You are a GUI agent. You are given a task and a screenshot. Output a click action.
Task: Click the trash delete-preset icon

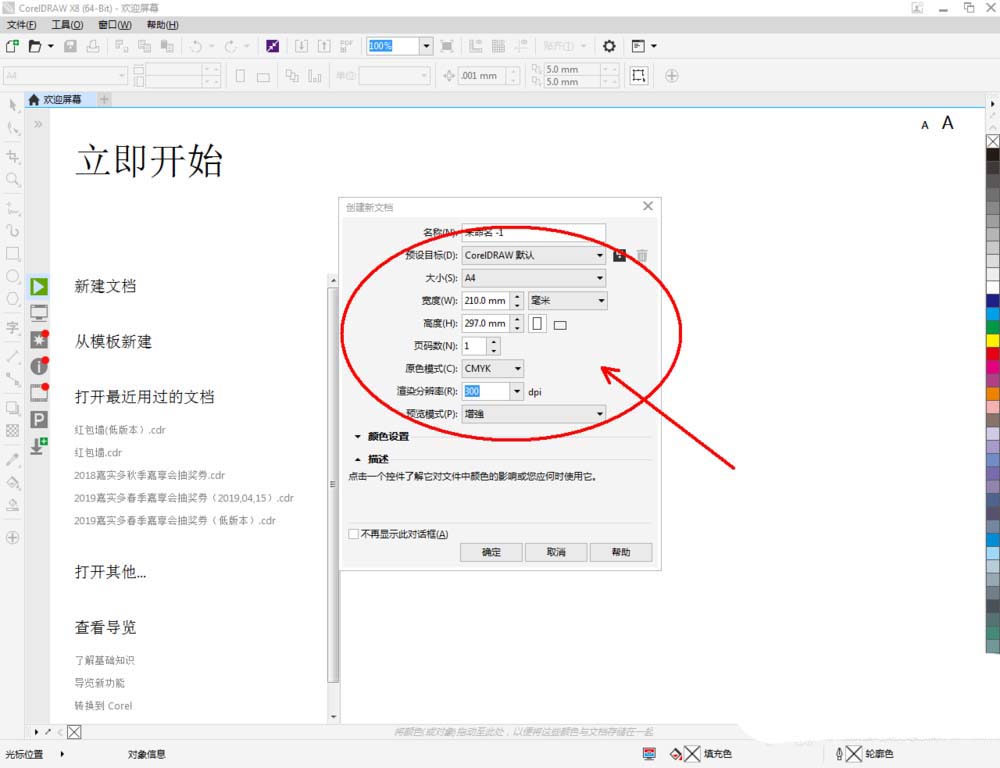pyautogui.click(x=642, y=255)
